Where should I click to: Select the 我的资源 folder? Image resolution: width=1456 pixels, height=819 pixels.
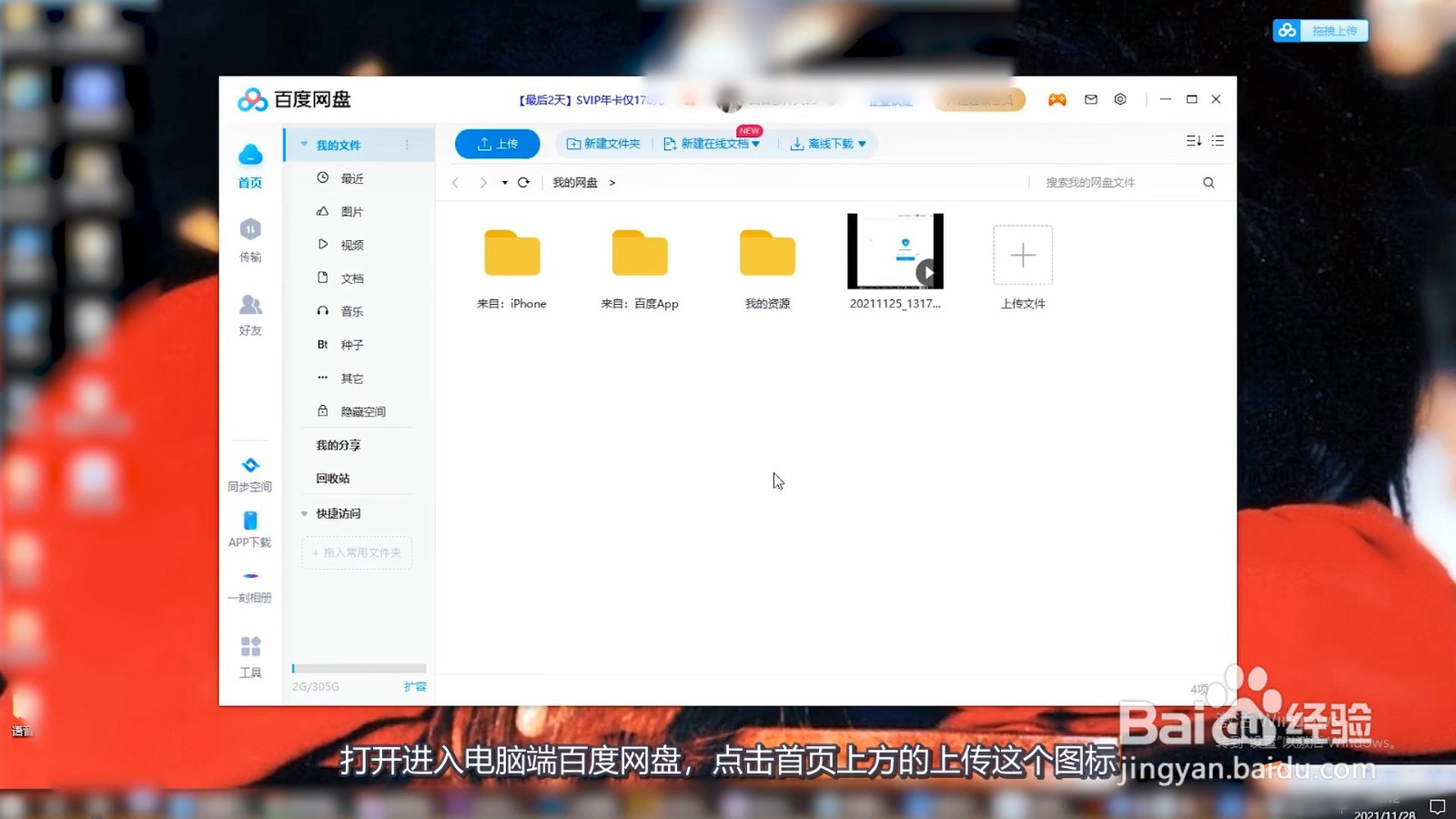(767, 268)
